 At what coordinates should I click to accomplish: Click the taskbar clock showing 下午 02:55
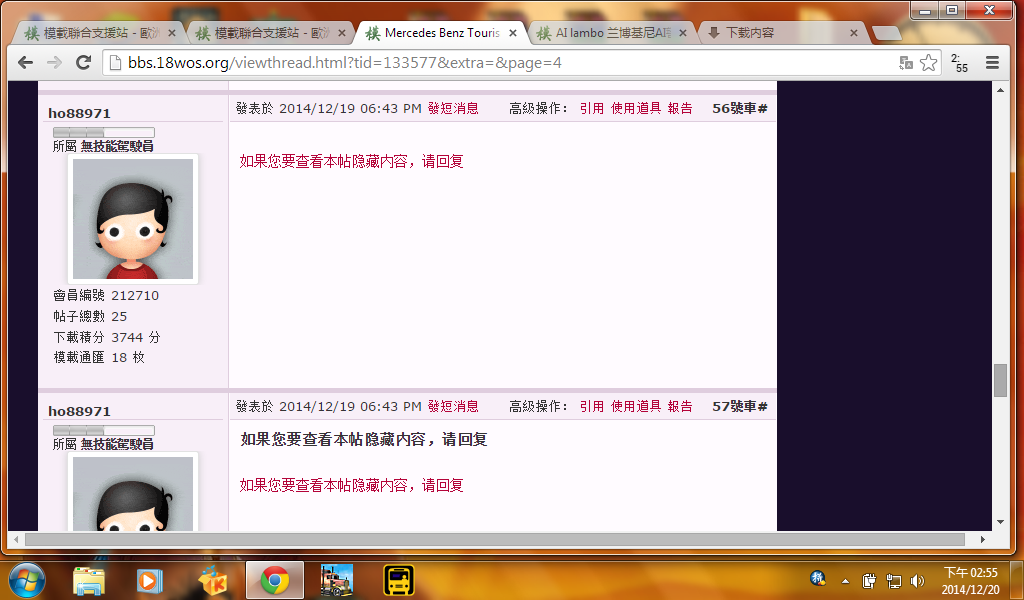pyautogui.click(x=970, y=580)
